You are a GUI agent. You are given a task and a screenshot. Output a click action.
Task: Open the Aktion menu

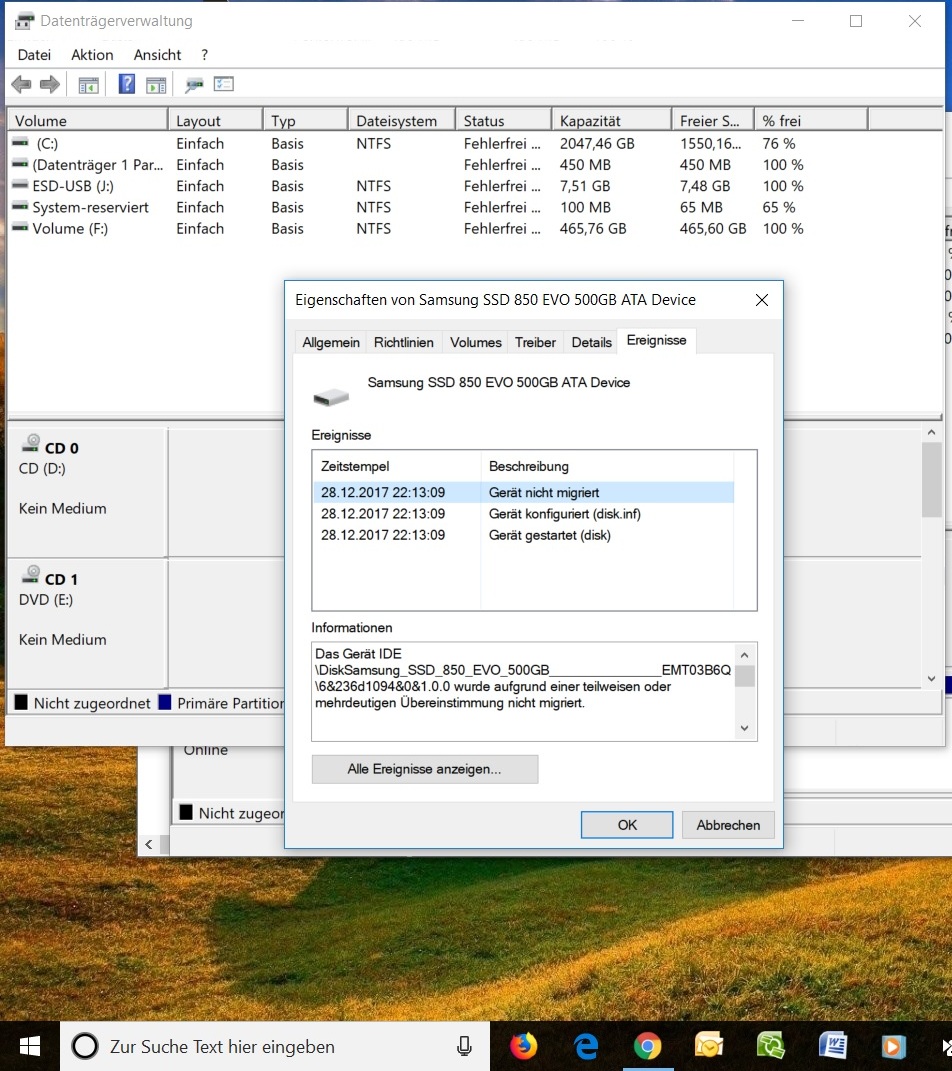click(92, 55)
